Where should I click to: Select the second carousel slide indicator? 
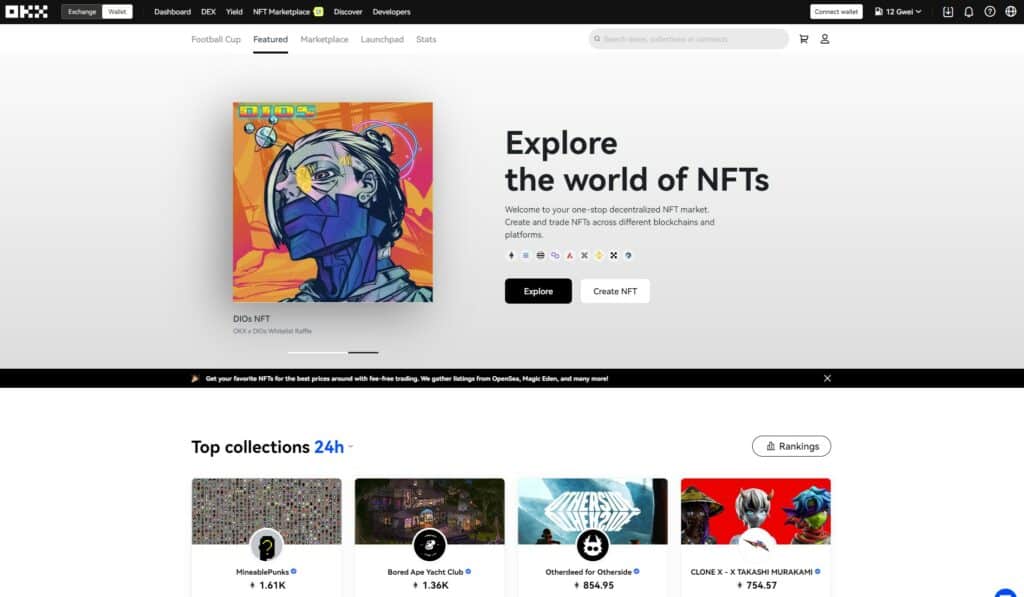pyautogui.click(x=363, y=352)
